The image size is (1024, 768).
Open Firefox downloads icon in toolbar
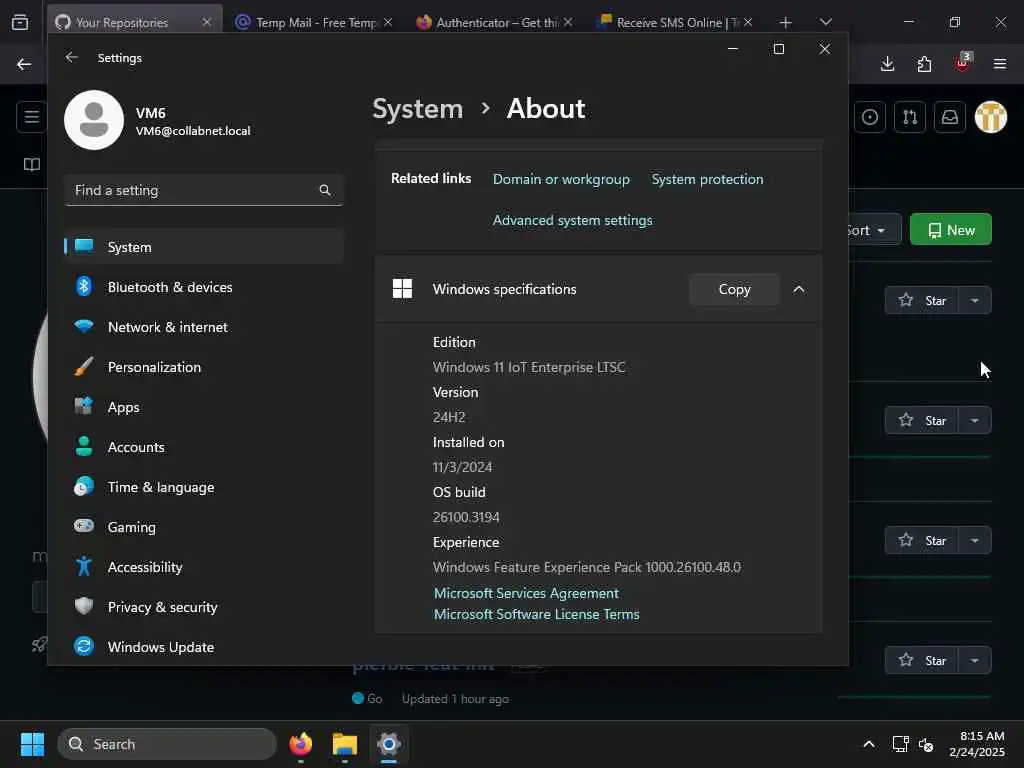coord(887,64)
